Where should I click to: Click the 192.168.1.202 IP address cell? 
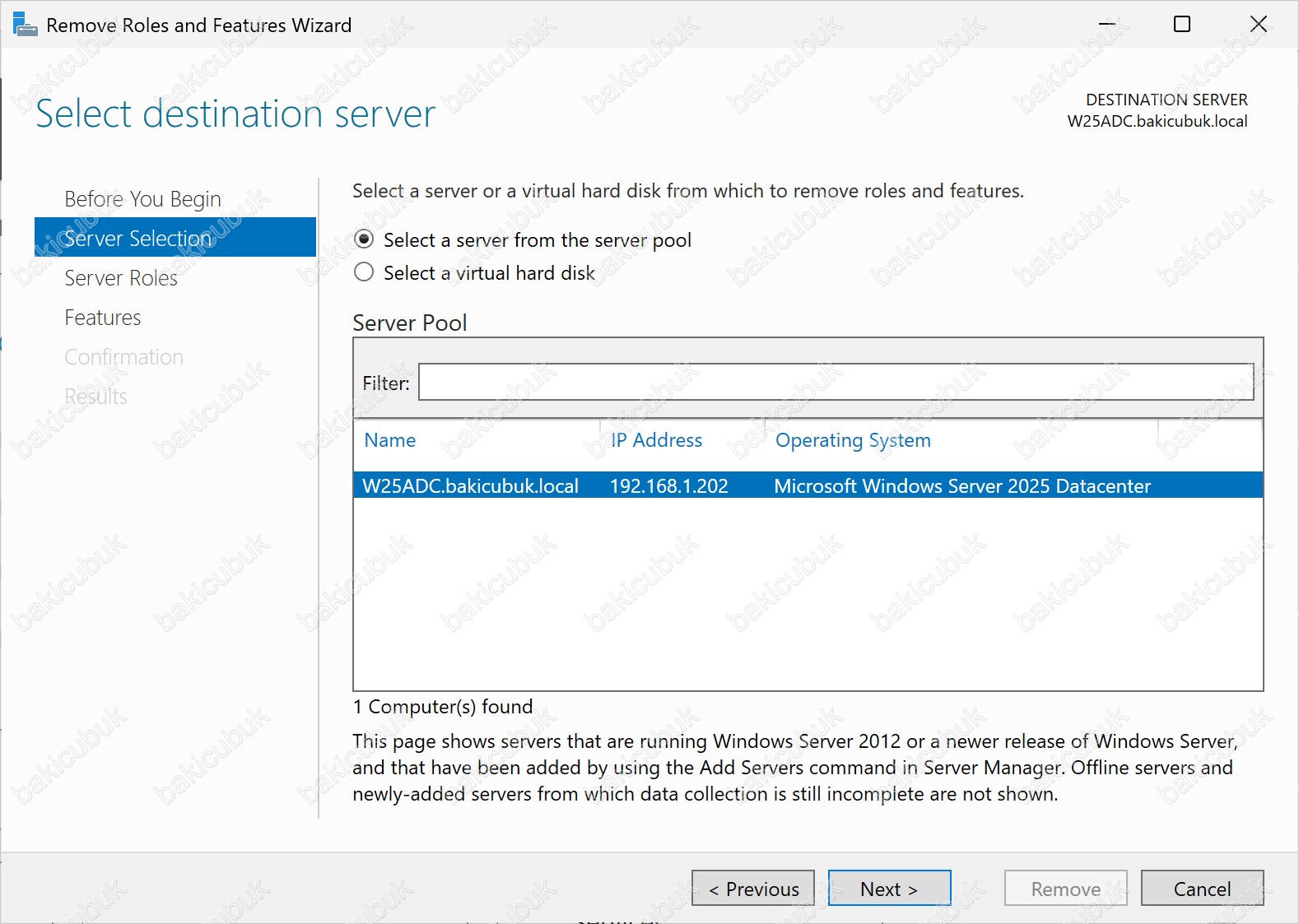[668, 486]
